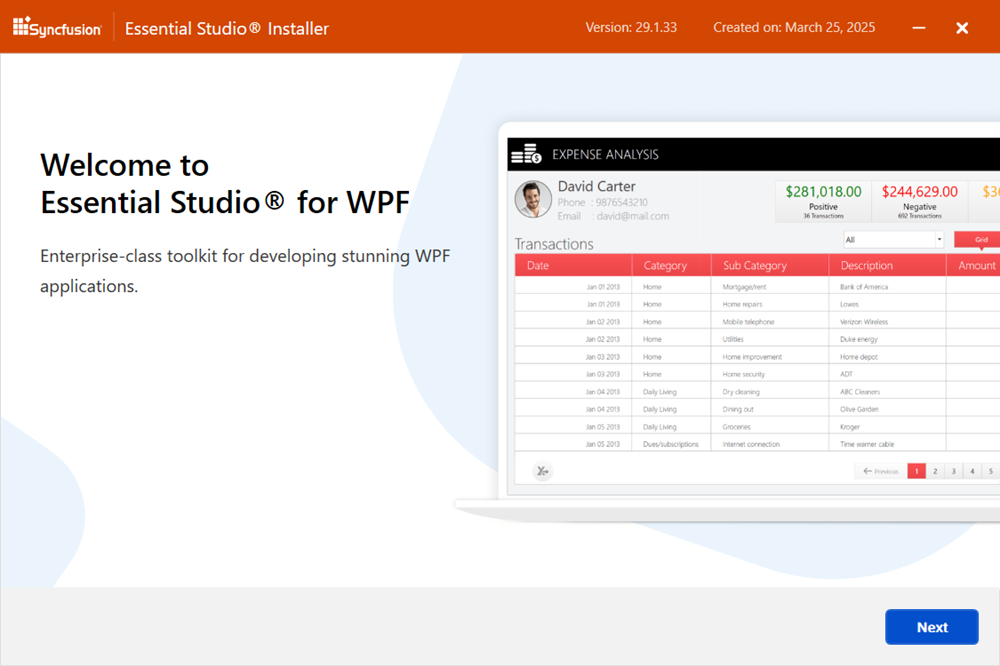
Task: Select page 3 in the pager
Action: point(953,471)
